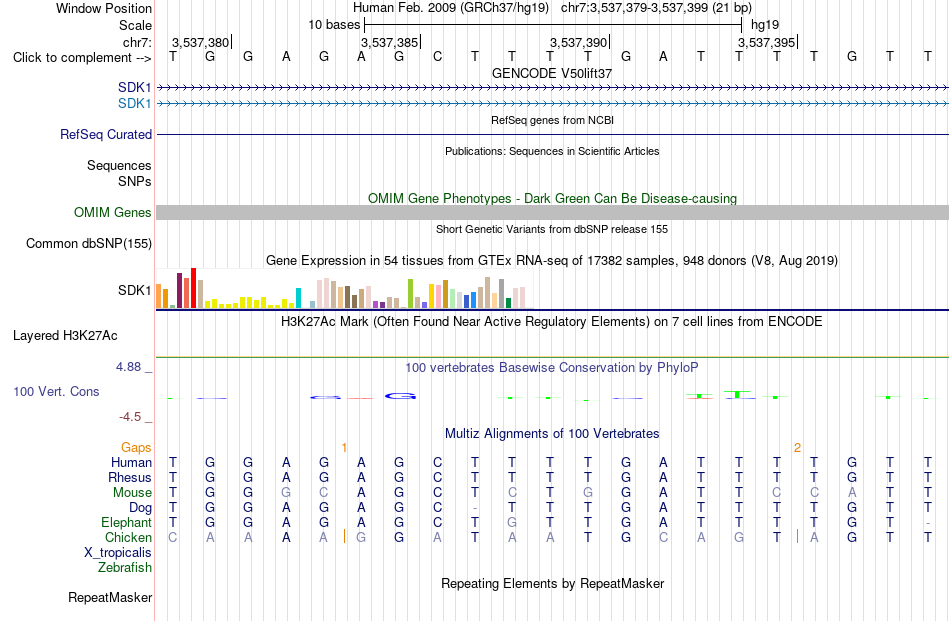Open the RepeatMasker track label
Image resolution: width=950 pixels, height=621 pixels.
[110, 597]
